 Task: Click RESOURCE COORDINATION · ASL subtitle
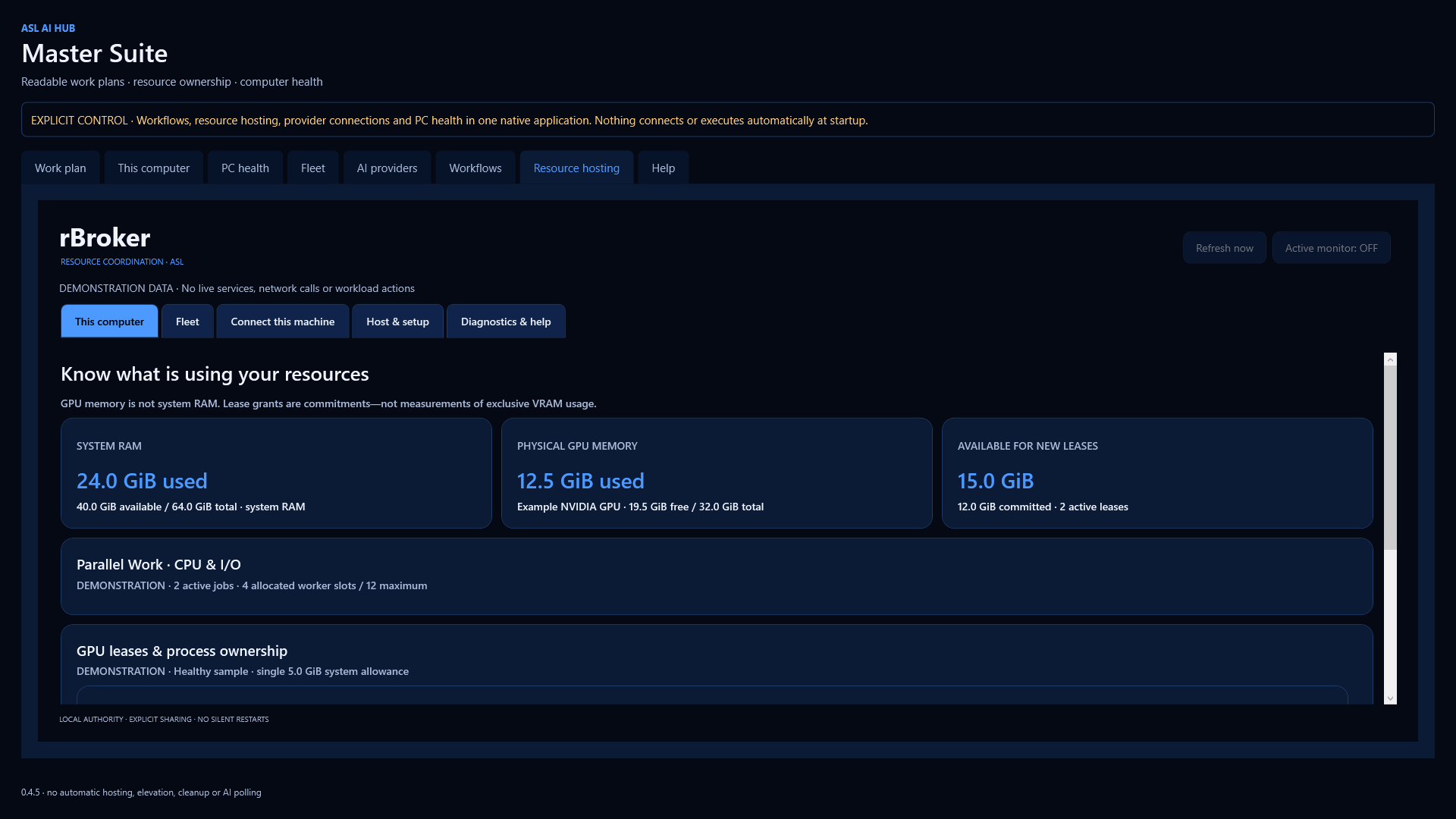[122, 262]
